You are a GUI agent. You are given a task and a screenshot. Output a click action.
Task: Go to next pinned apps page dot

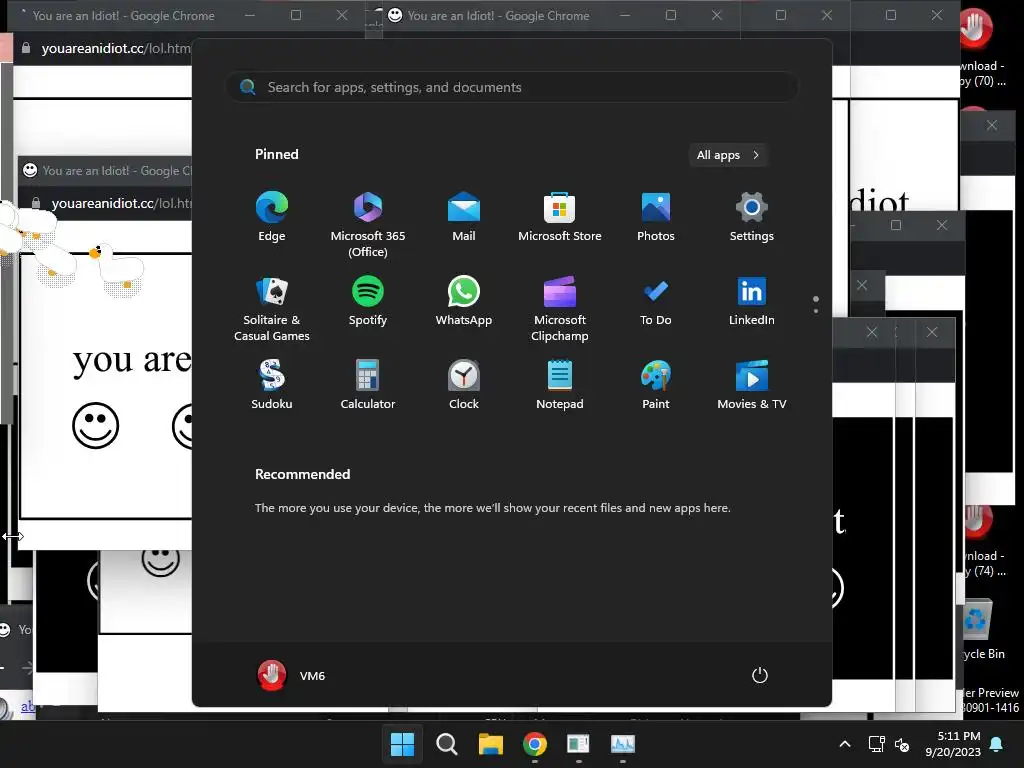(x=816, y=312)
